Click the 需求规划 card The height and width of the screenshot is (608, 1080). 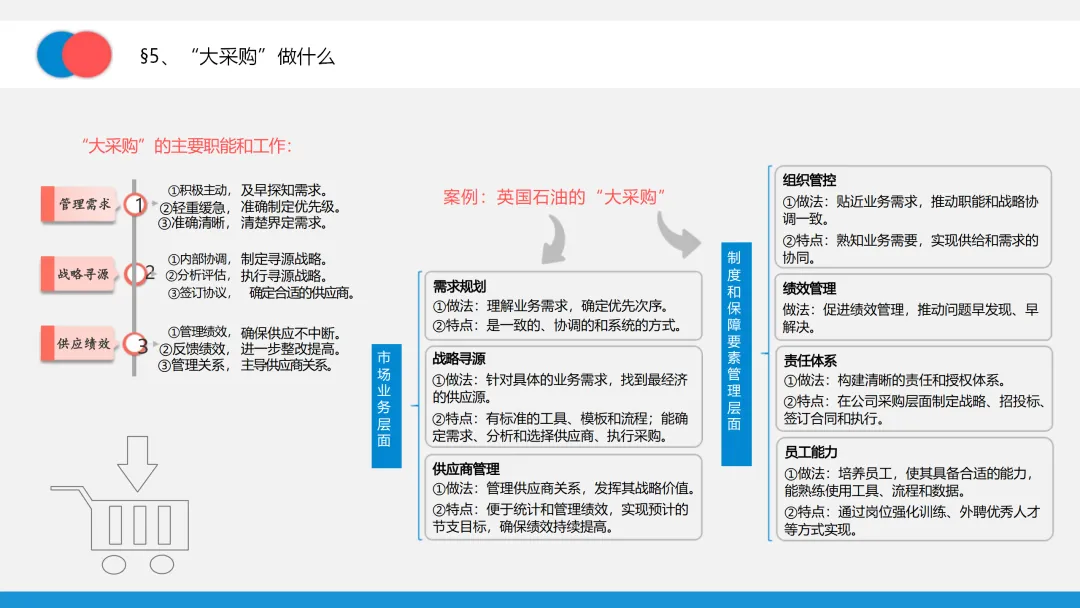coord(563,306)
